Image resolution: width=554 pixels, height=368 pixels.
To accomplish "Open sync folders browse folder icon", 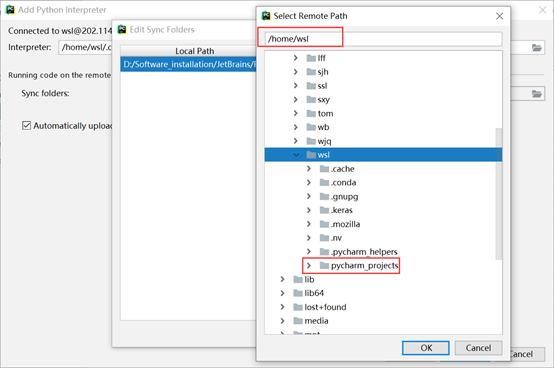I will [536, 94].
